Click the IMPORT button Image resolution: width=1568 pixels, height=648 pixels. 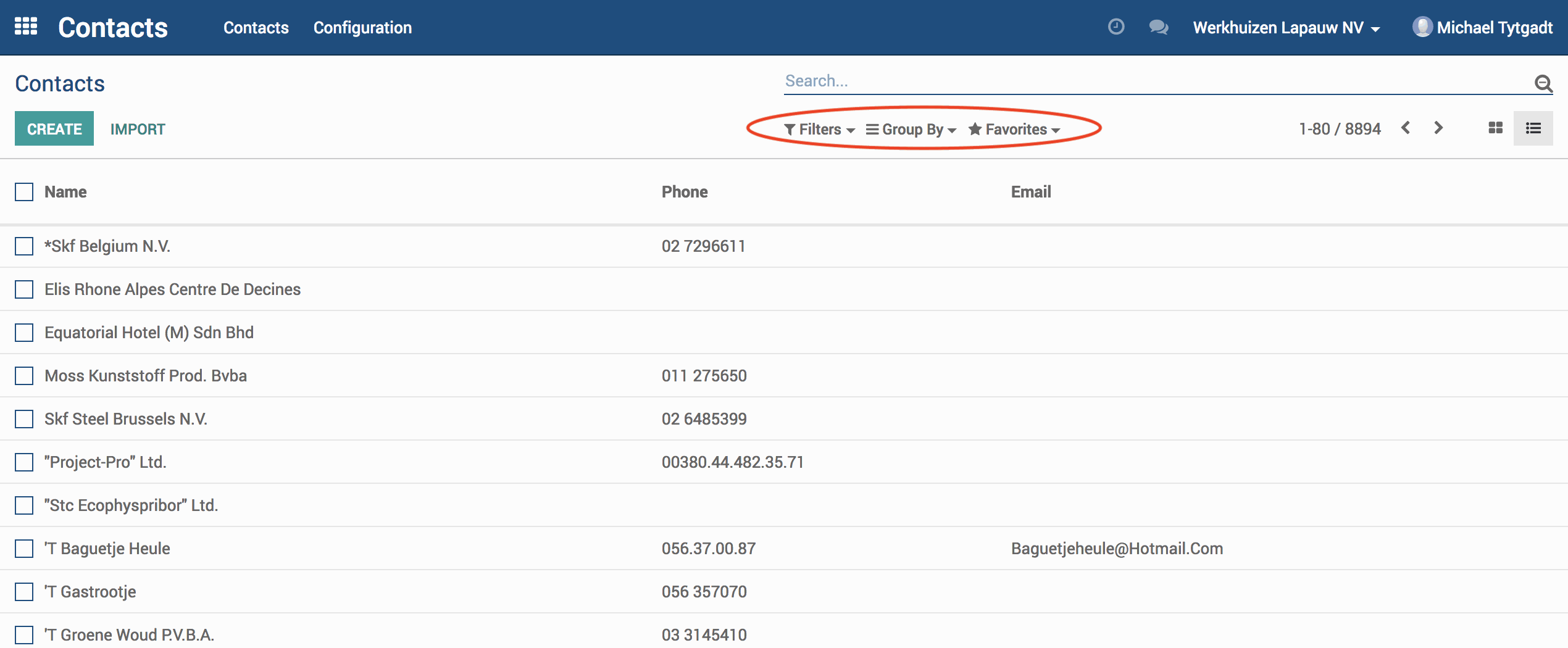(138, 129)
